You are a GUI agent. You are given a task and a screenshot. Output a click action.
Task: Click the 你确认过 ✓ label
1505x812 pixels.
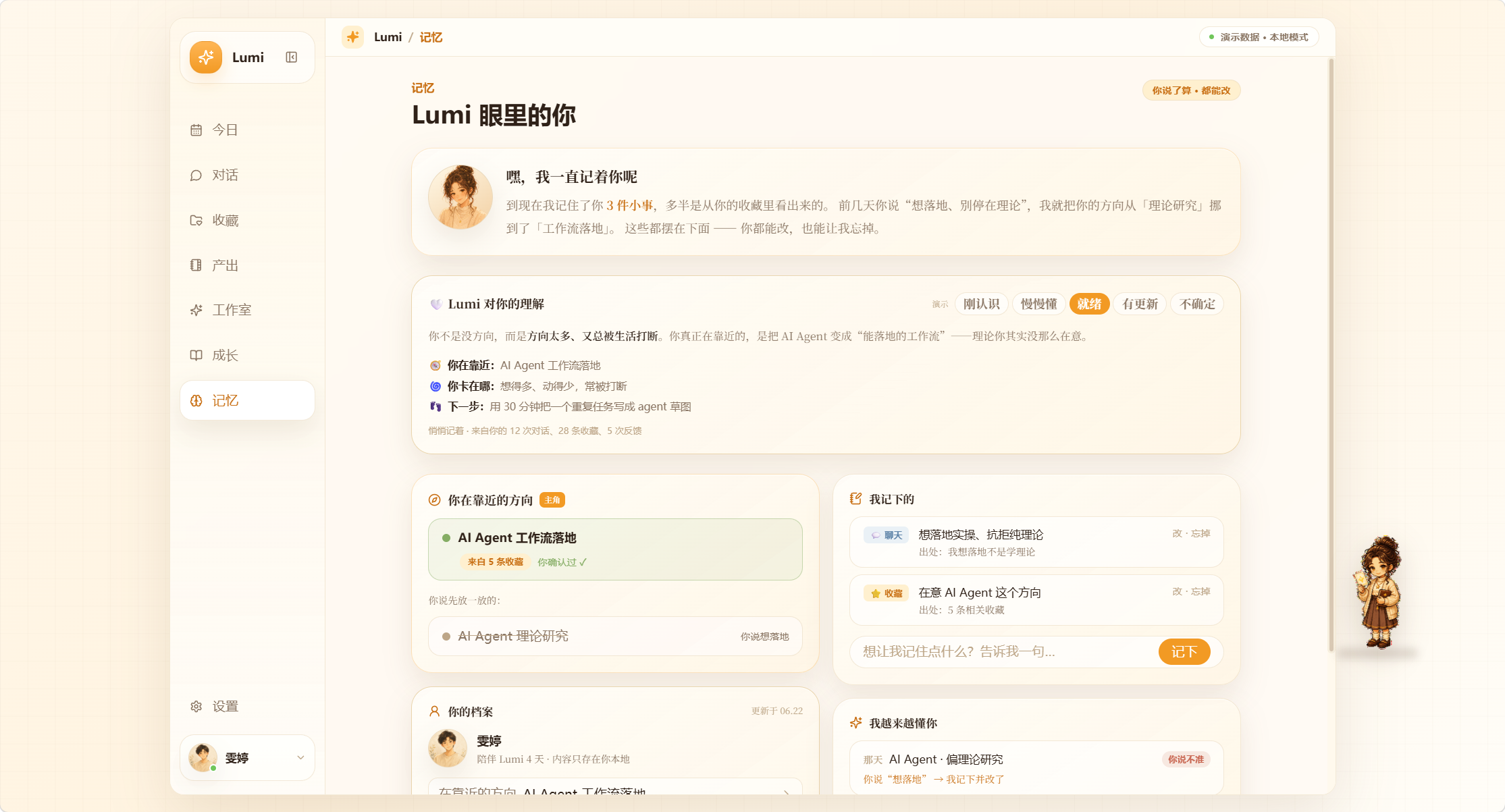point(562,562)
